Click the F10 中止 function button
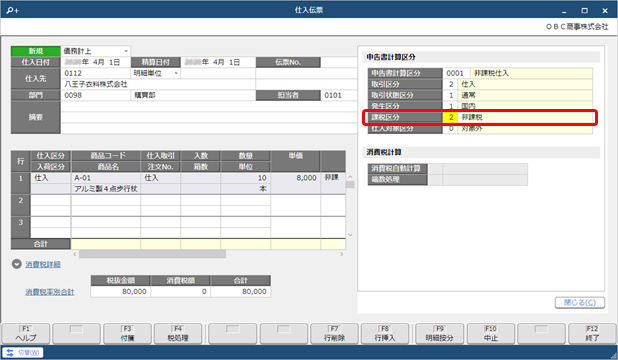The image size is (618, 360). coord(491,334)
